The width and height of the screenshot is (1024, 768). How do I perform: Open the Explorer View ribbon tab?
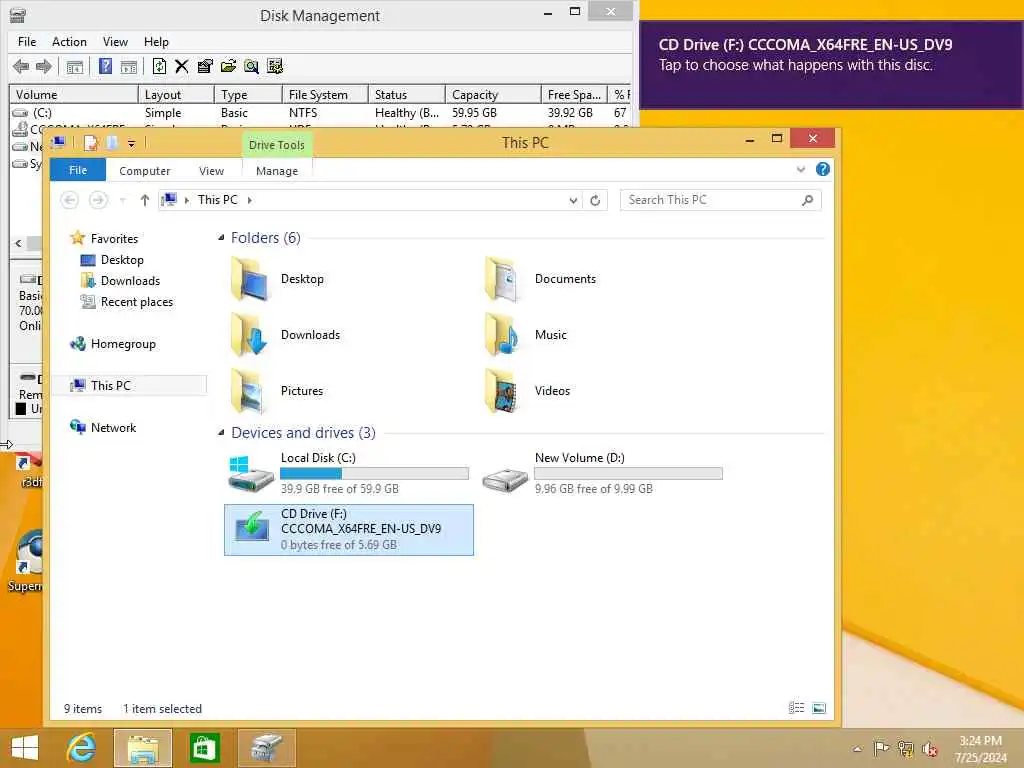(211, 170)
